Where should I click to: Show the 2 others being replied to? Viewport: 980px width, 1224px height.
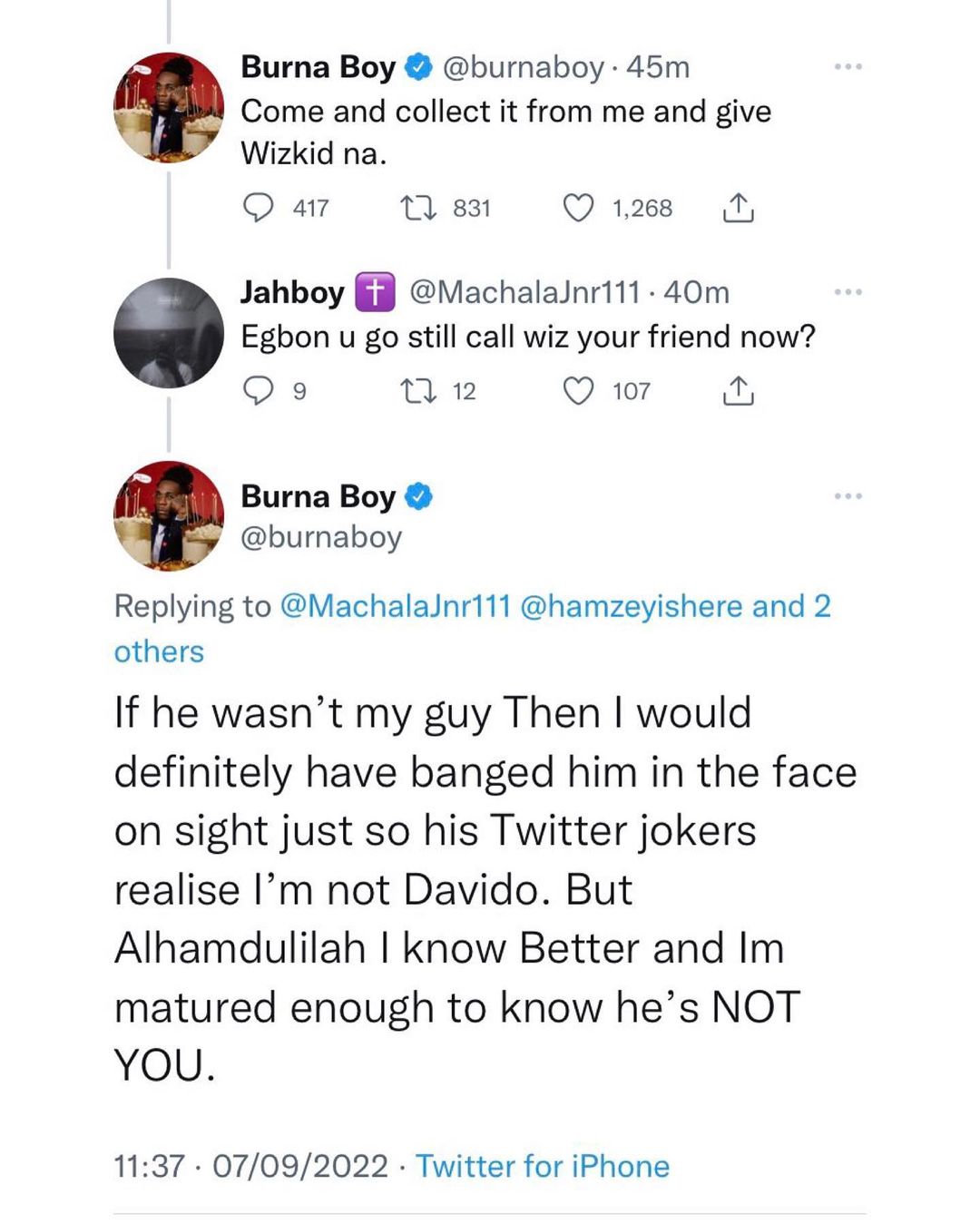(159, 651)
